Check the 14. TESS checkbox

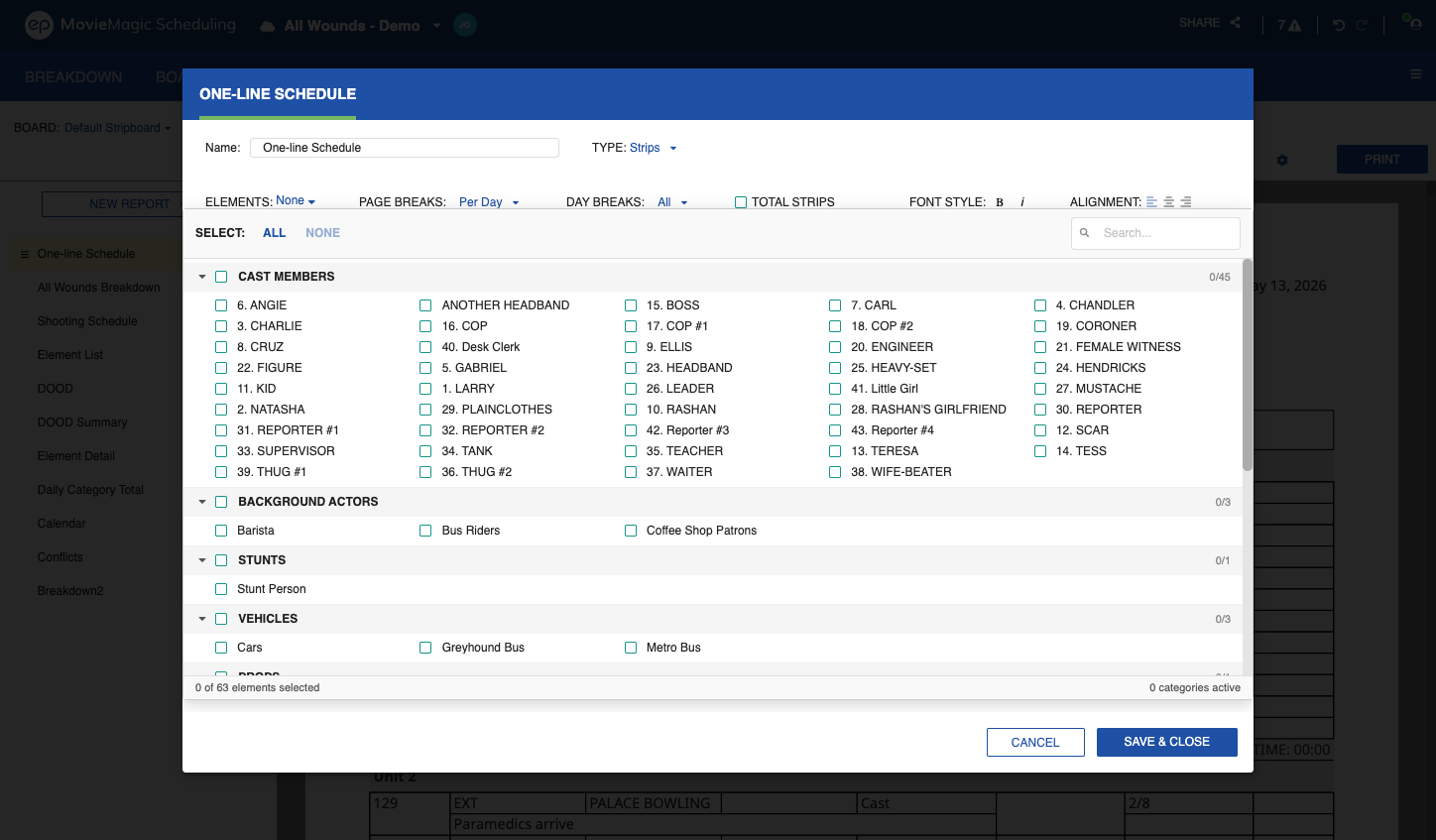click(1040, 451)
